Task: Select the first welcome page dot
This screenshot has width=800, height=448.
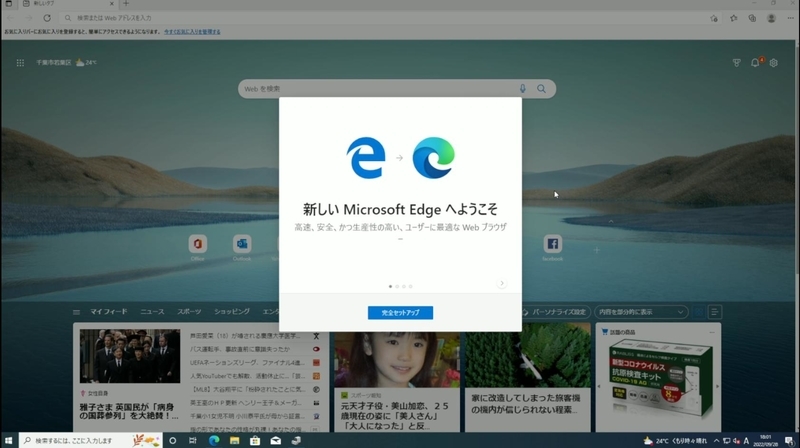Action: point(390,286)
